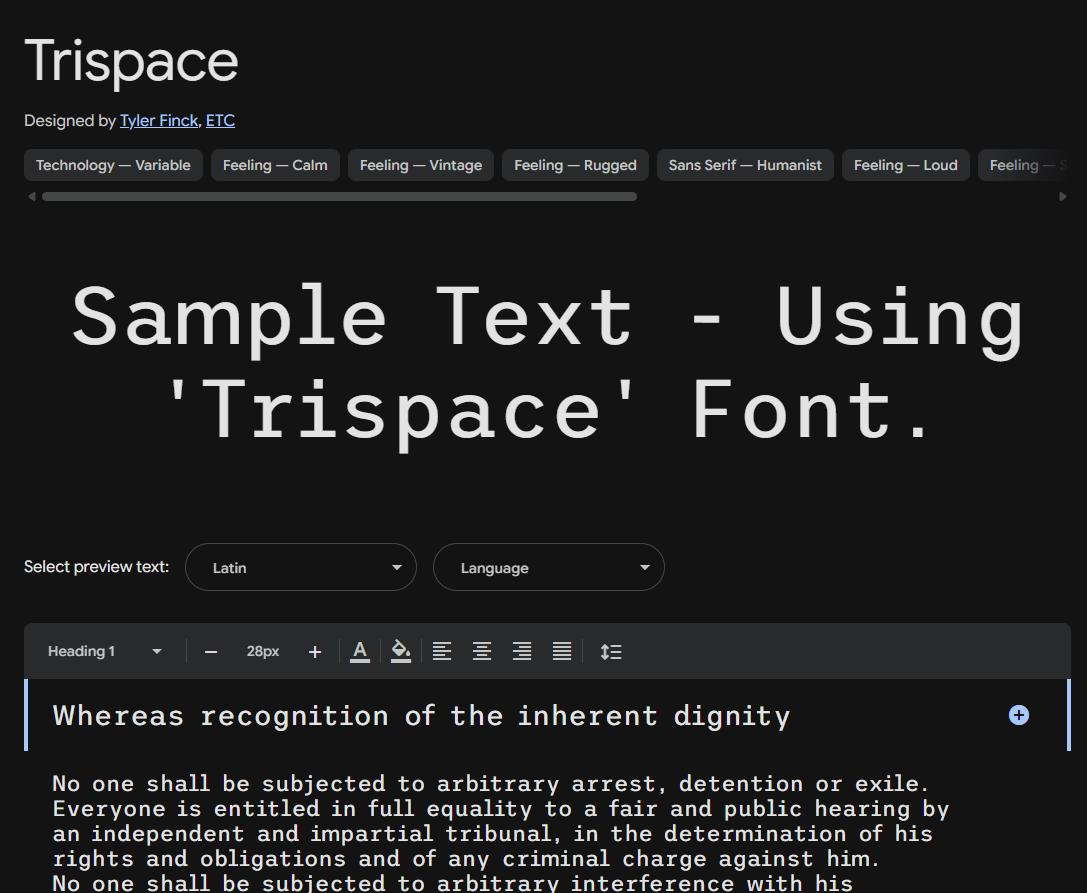Justify the preview text
The width and height of the screenshot is (1087, 893).
point(562,652)
